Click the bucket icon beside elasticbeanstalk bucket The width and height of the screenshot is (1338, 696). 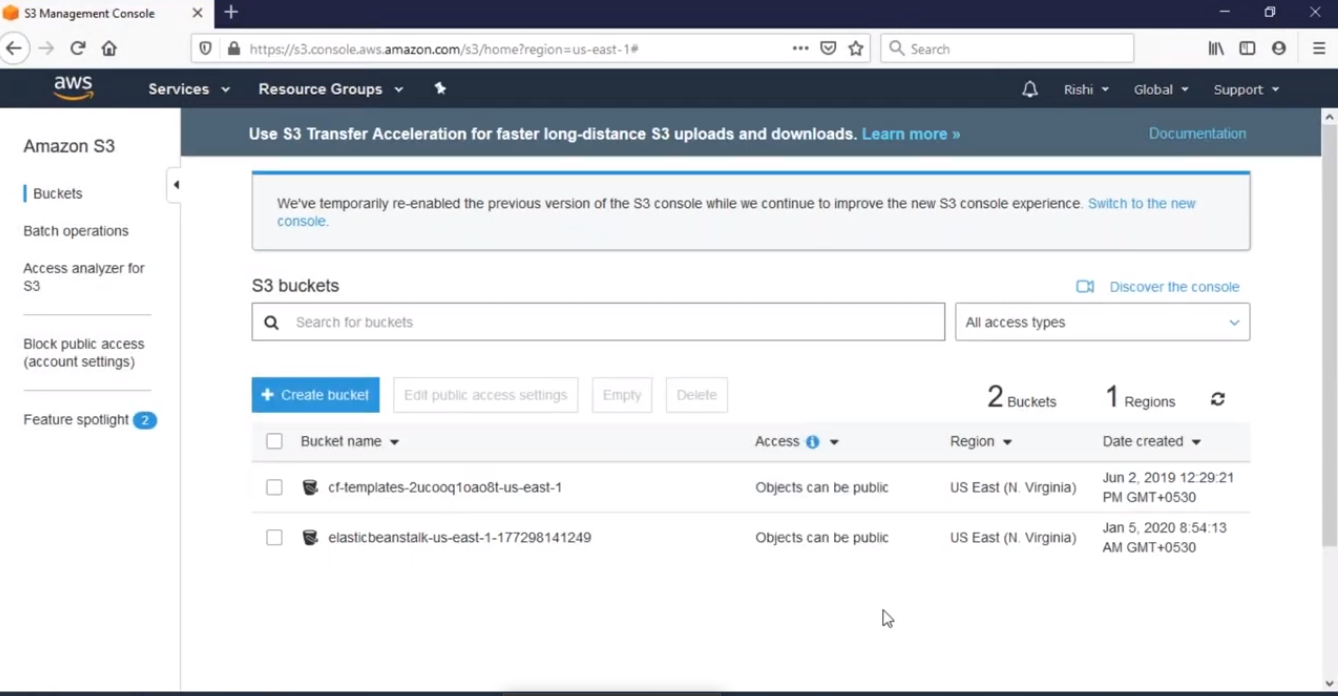point(309,537)
